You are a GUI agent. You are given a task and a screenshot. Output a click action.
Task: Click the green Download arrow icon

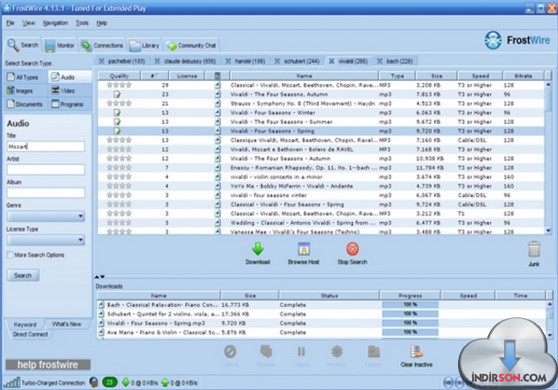[258, 249]
